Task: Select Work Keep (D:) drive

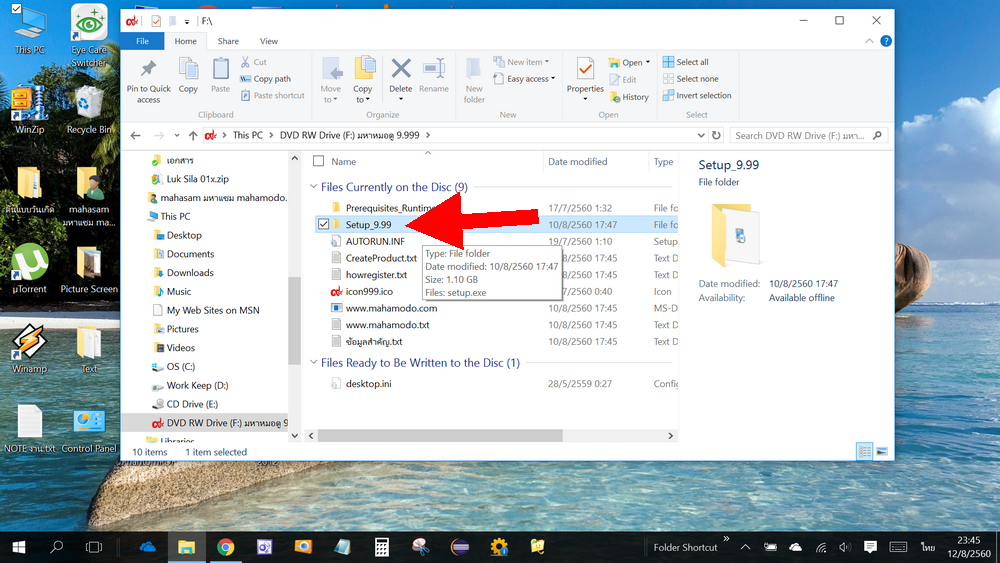Action: click(x=197, y=385)
